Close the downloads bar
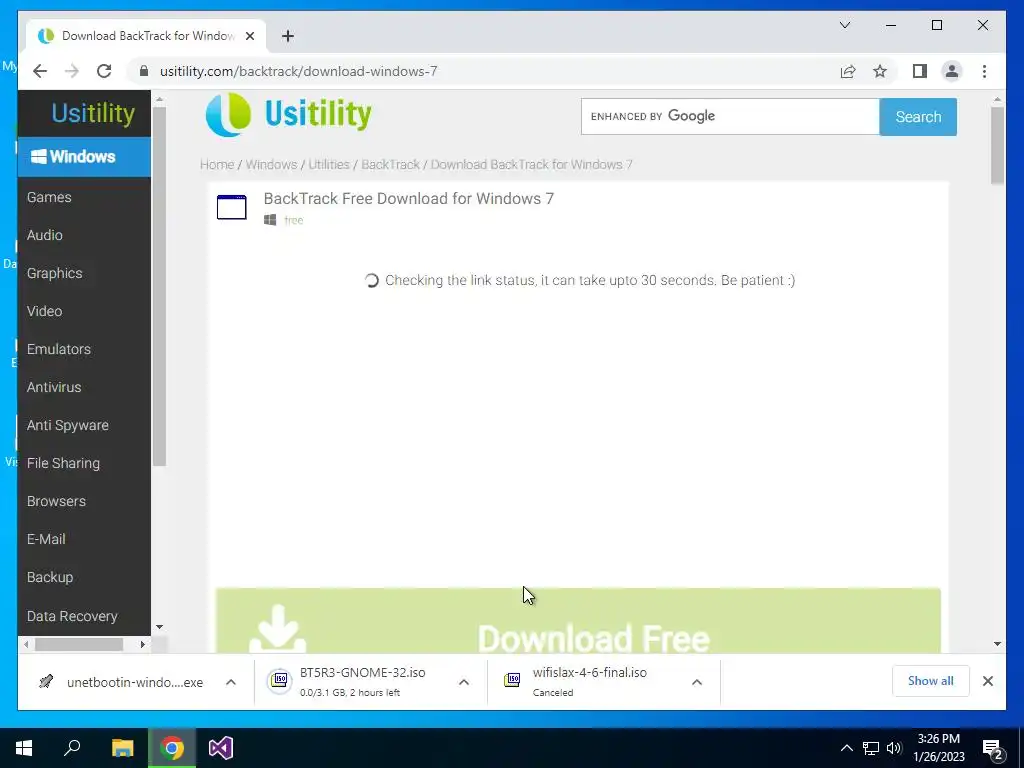 click(x=987, y=681)
